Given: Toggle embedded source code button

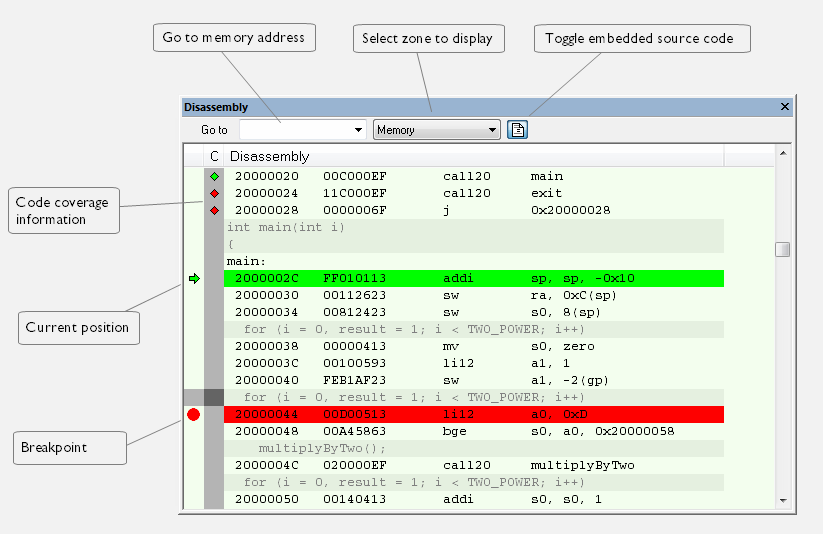Looking at the screenshot, I should [517, 129].
